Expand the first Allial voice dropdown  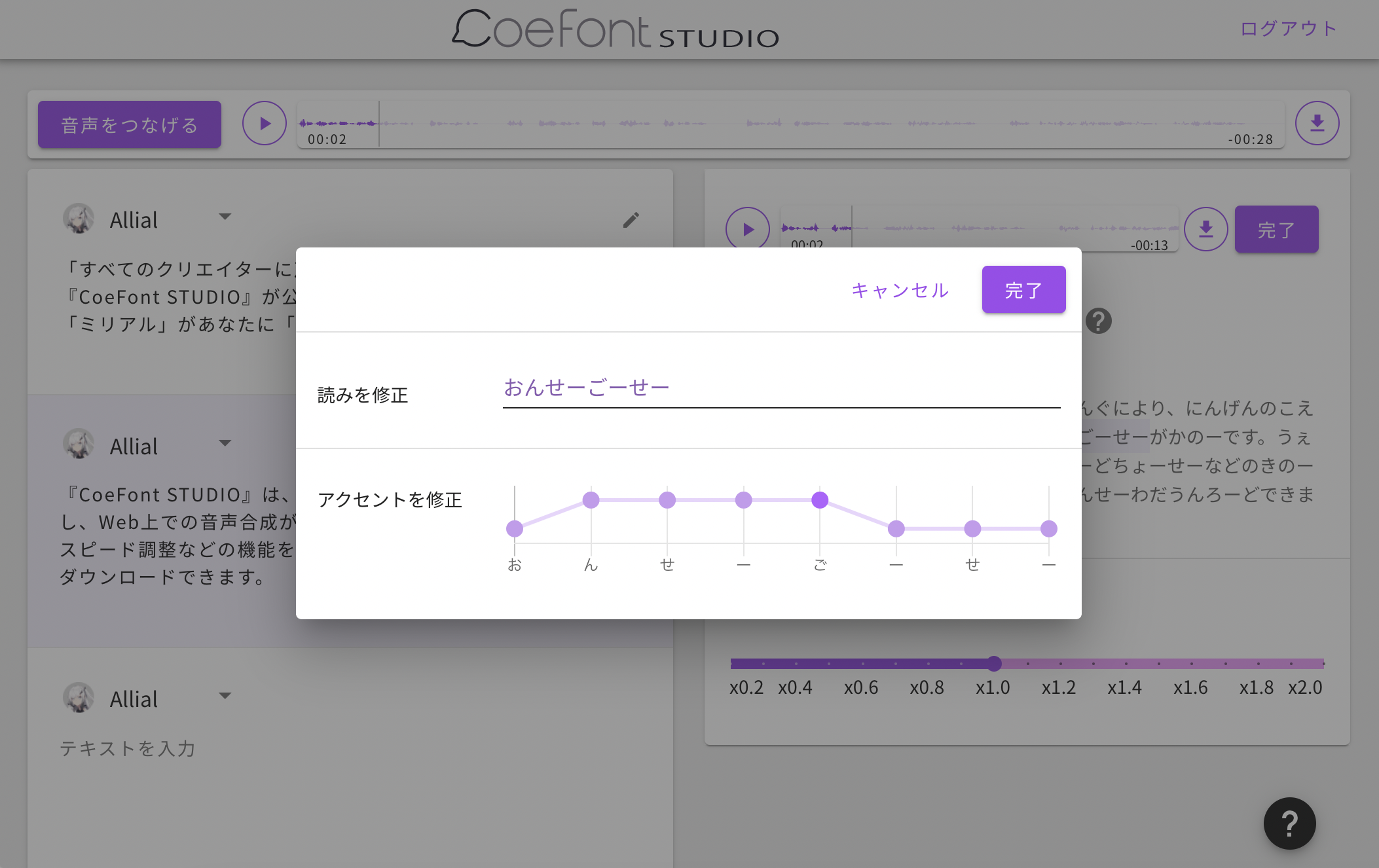pyautogui.click(x=225, y=217)
